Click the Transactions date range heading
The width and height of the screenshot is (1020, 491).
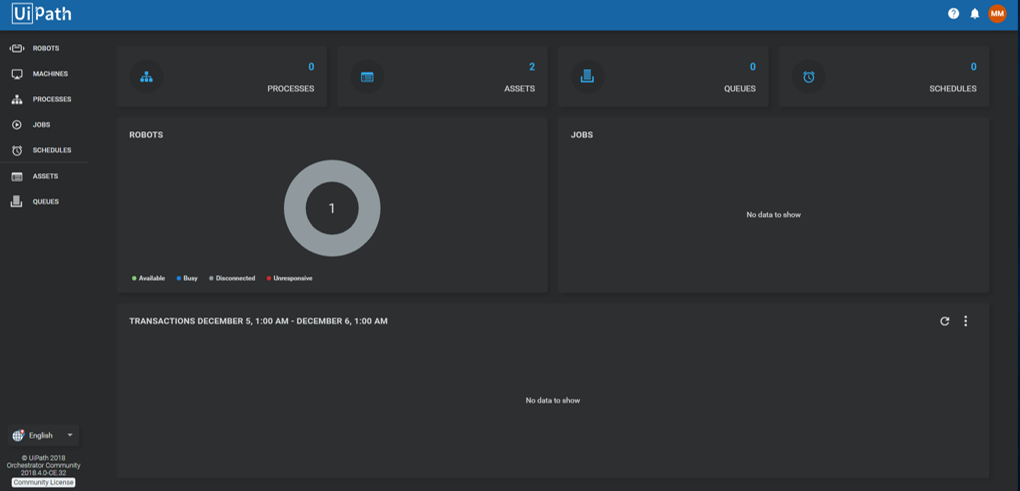click(258, 321)
